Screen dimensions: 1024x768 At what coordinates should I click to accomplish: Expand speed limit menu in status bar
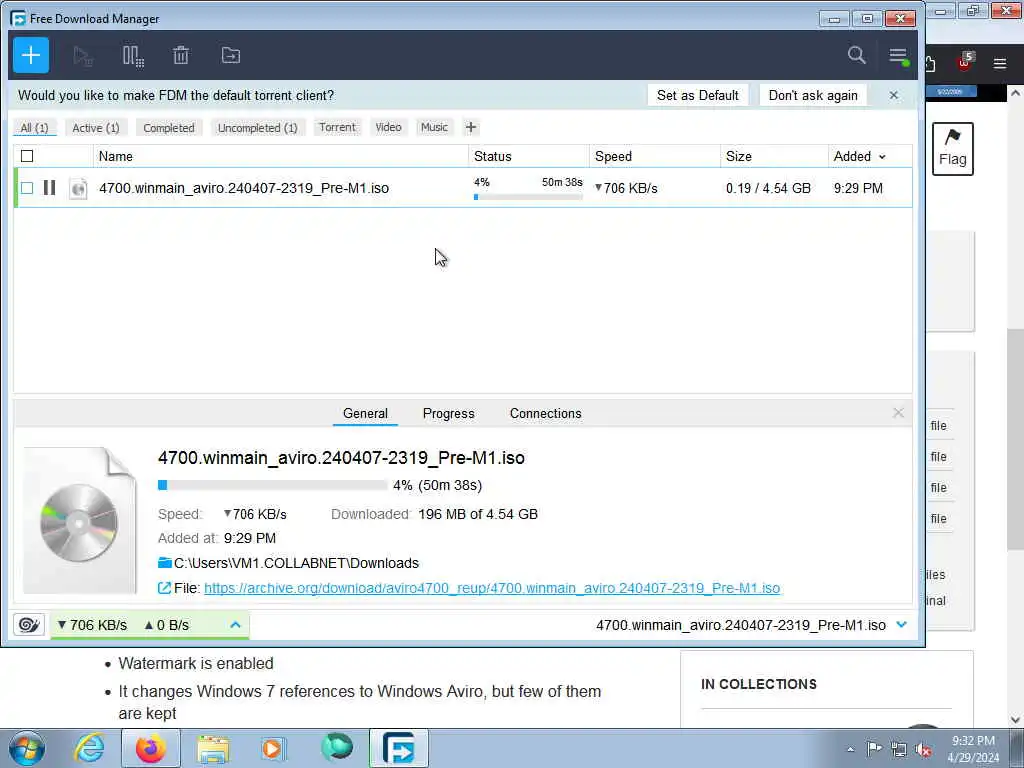click(235, 625)
